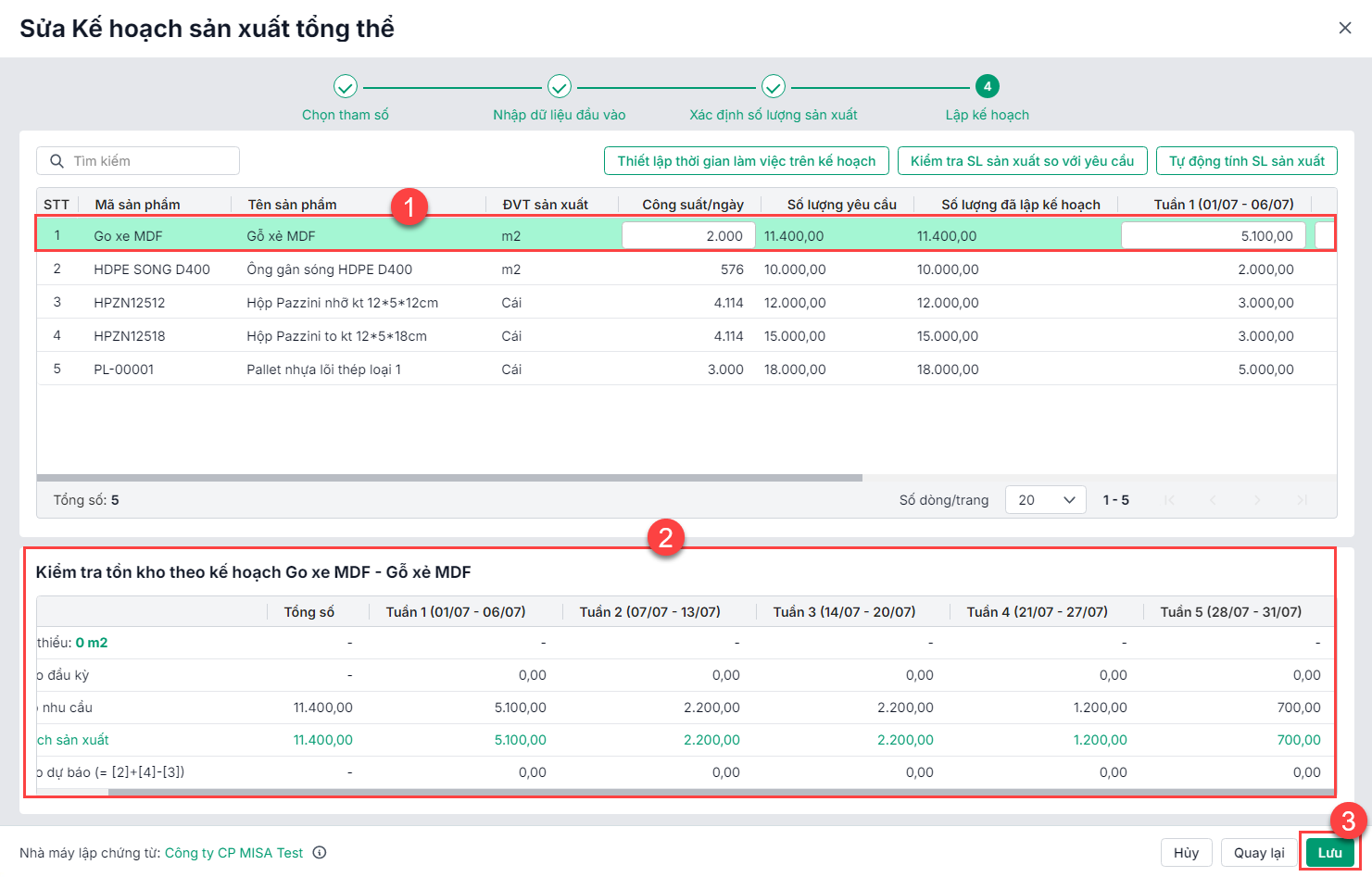
Task: Select the HDPE SONG D400 row
Action: click(x=152, y=269)
